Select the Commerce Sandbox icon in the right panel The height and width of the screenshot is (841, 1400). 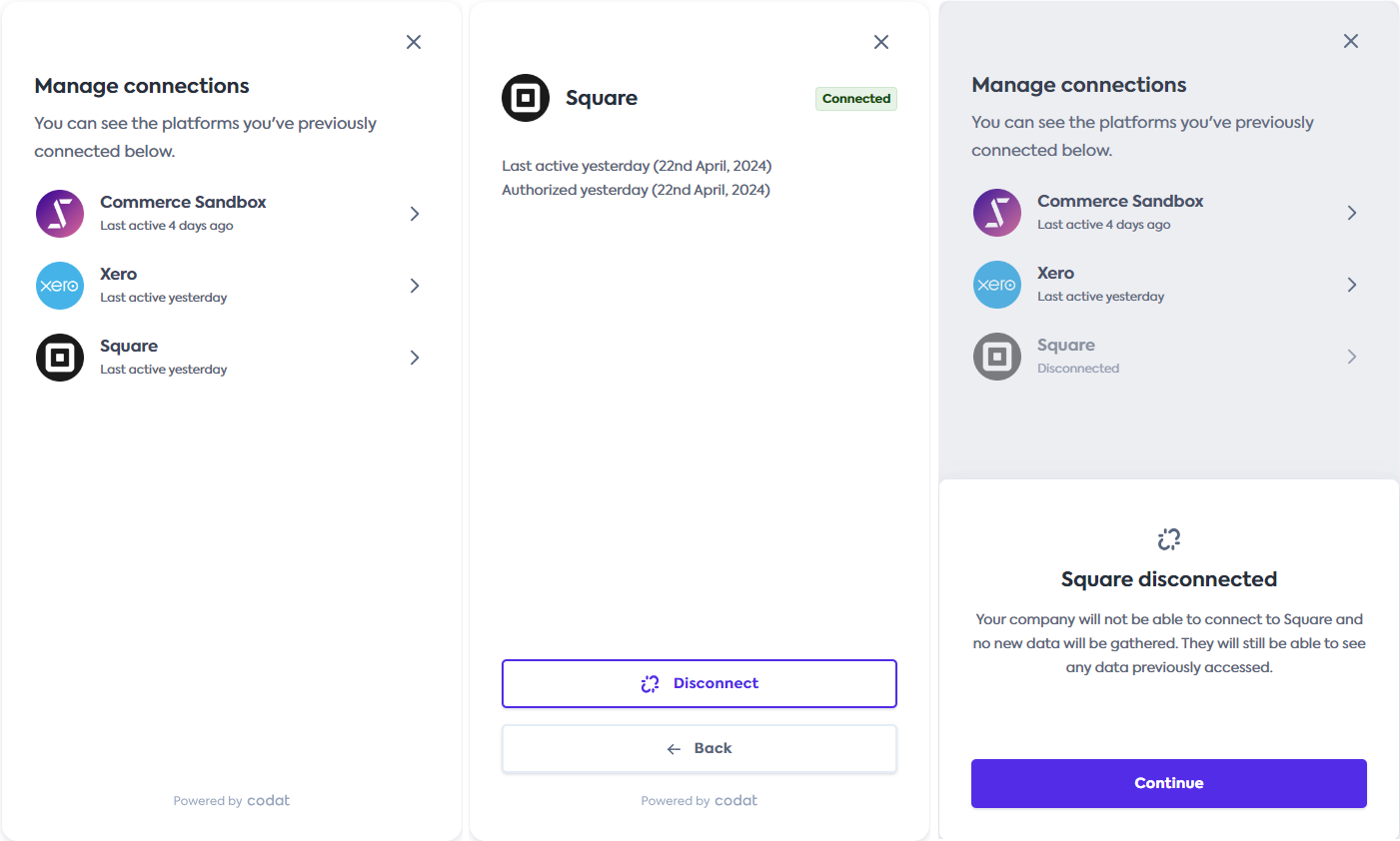996,213
